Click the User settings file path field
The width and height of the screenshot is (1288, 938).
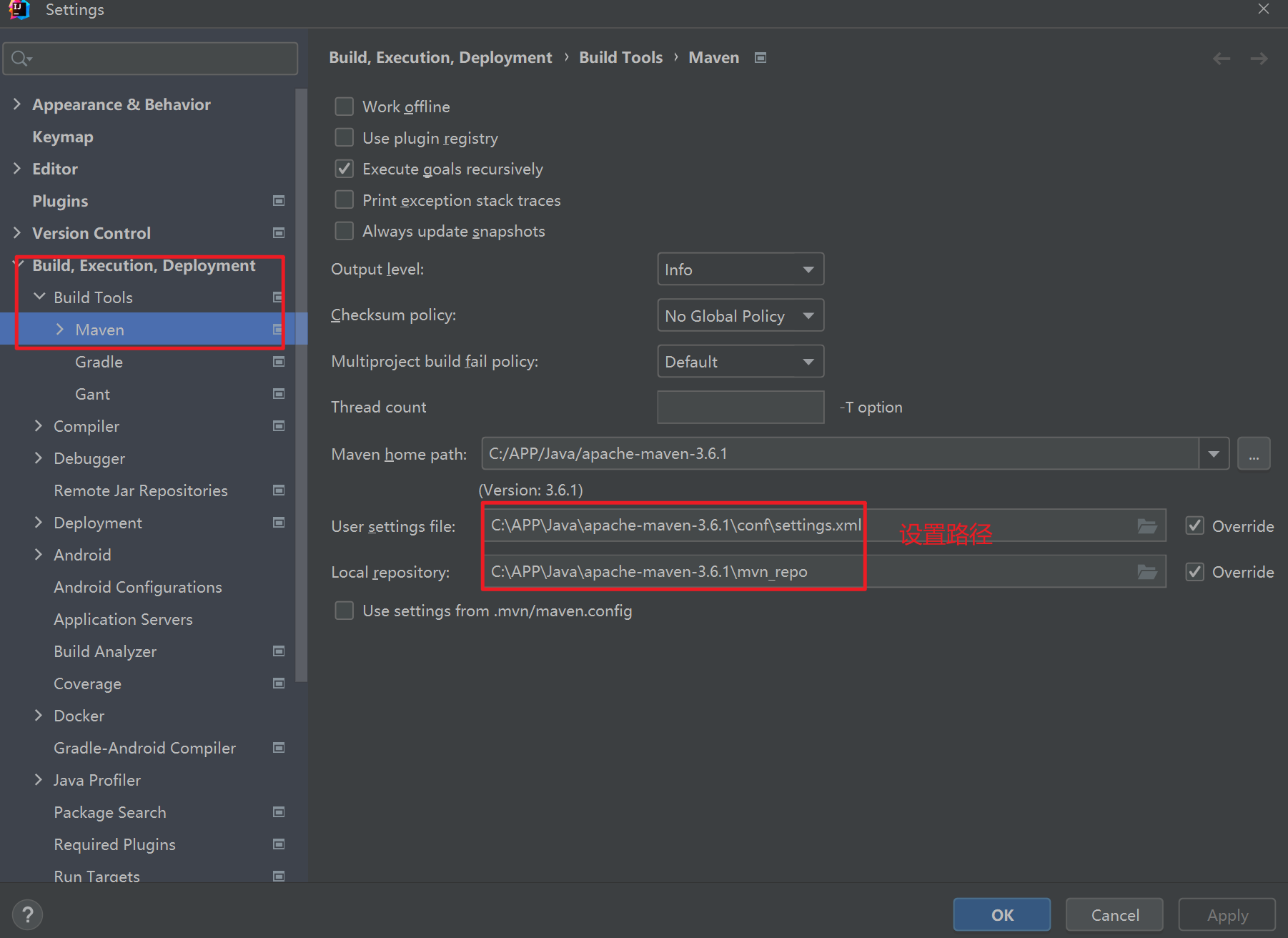tap(825, 526)
